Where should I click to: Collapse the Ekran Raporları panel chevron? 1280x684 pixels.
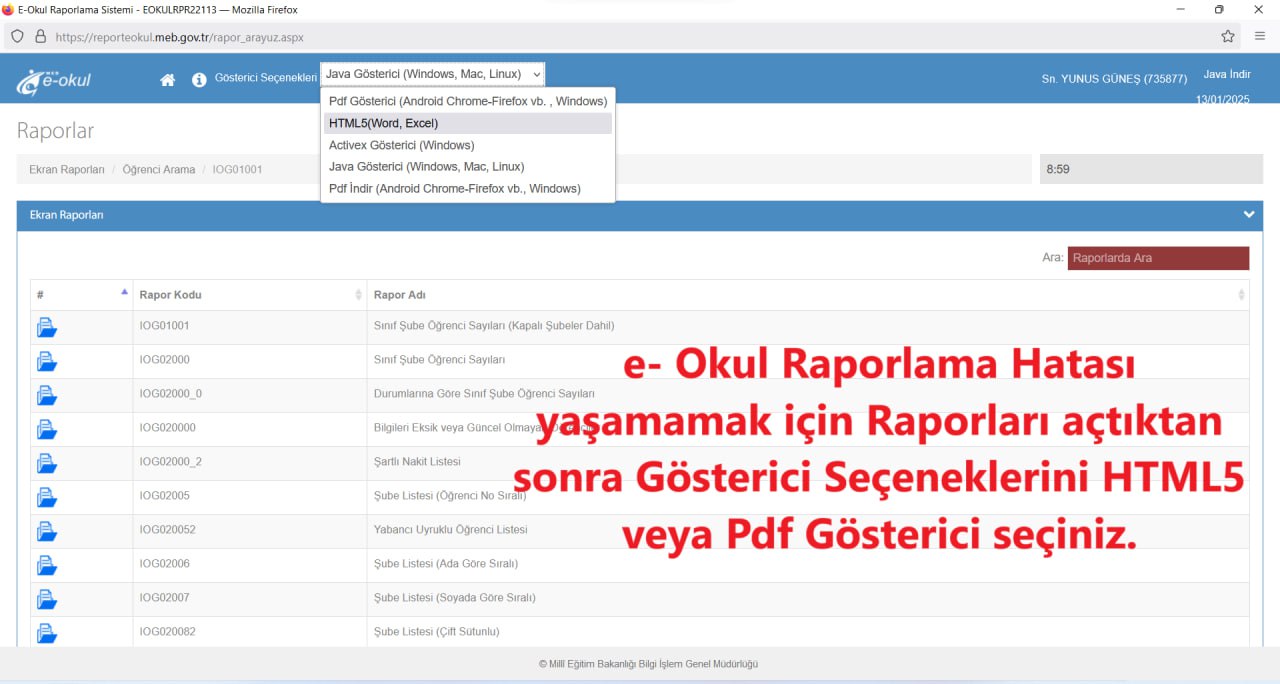tap(1248, 214)
